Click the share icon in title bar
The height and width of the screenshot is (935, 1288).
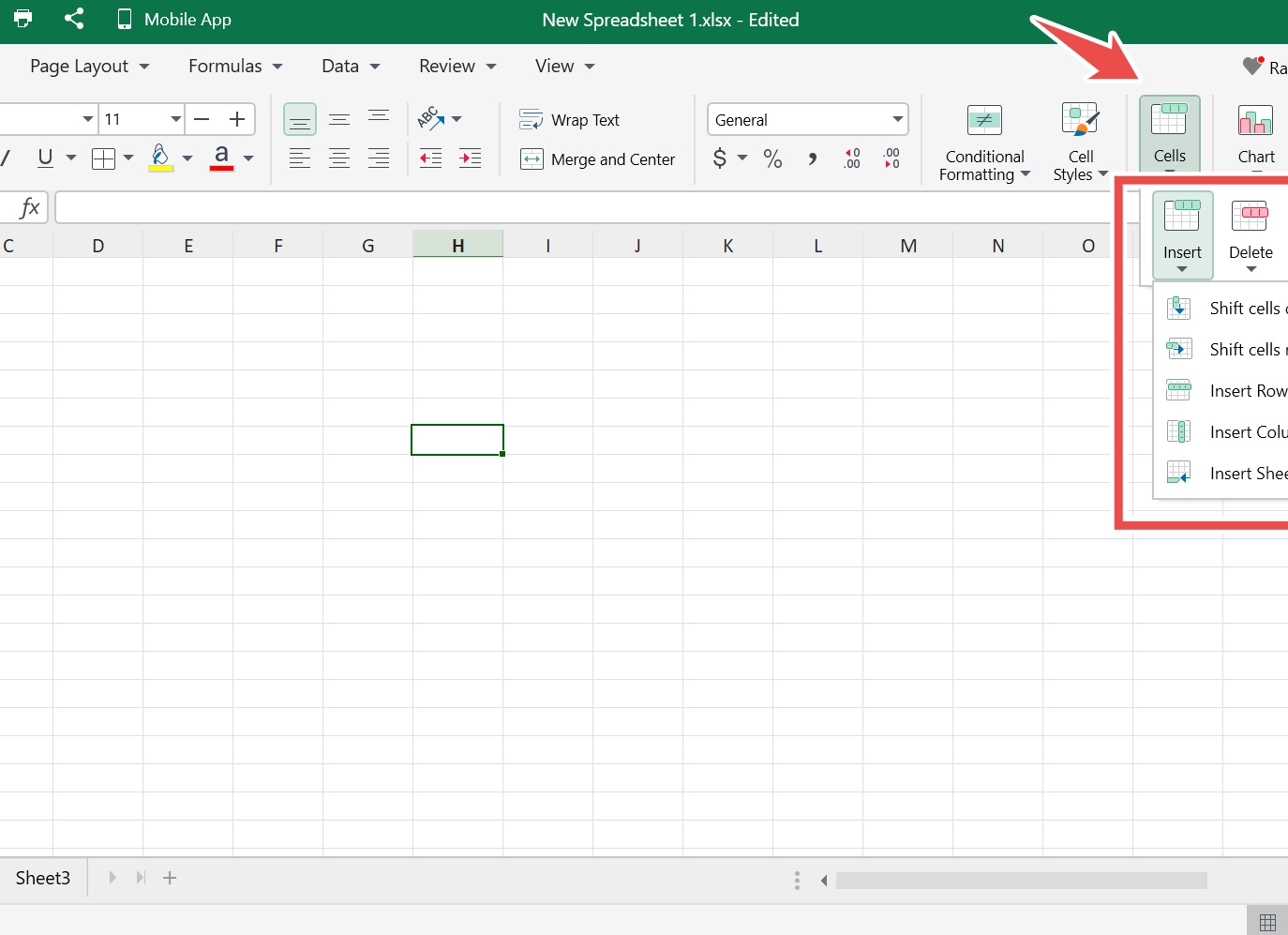(74, 19)
